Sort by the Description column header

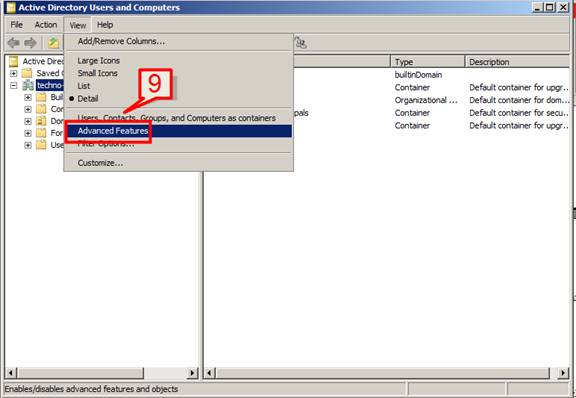tap(517, 62)
